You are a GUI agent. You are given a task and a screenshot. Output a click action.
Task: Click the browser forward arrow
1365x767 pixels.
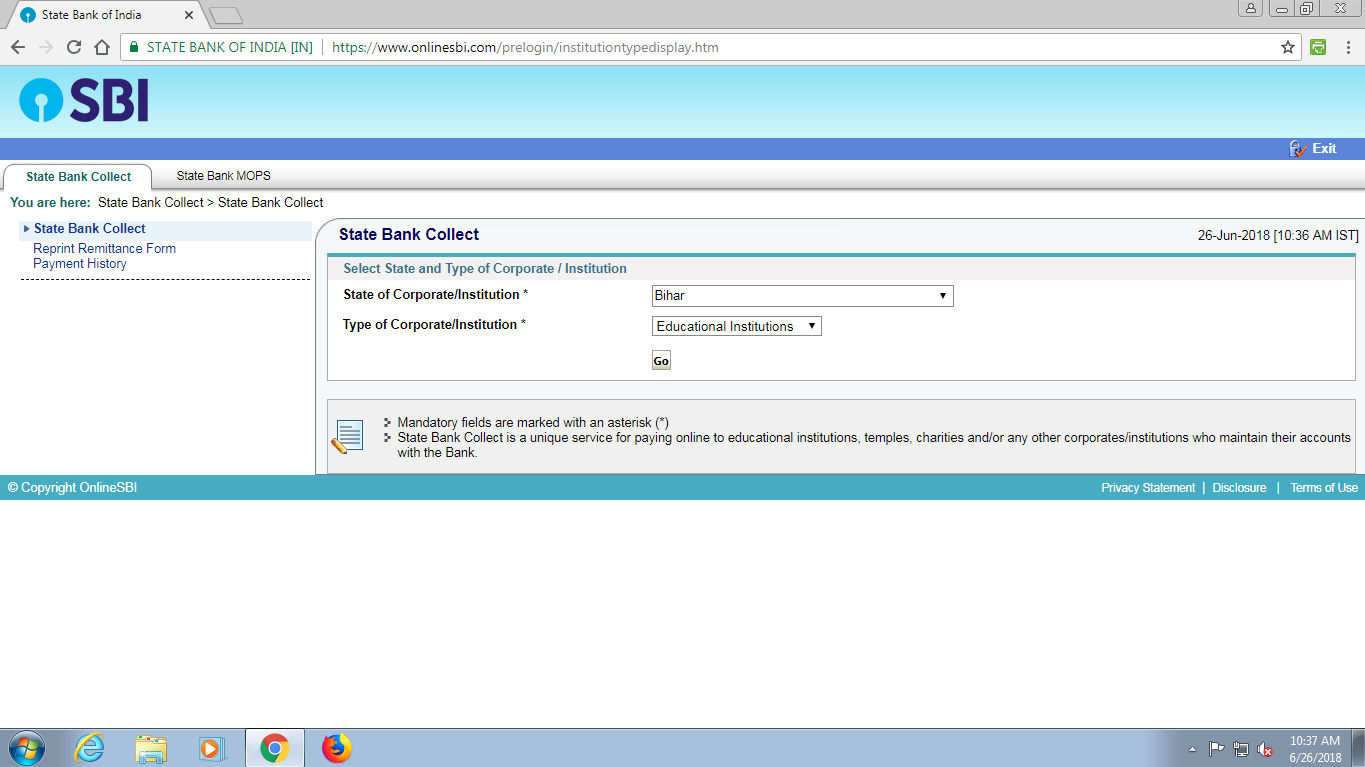click(46, 47)
